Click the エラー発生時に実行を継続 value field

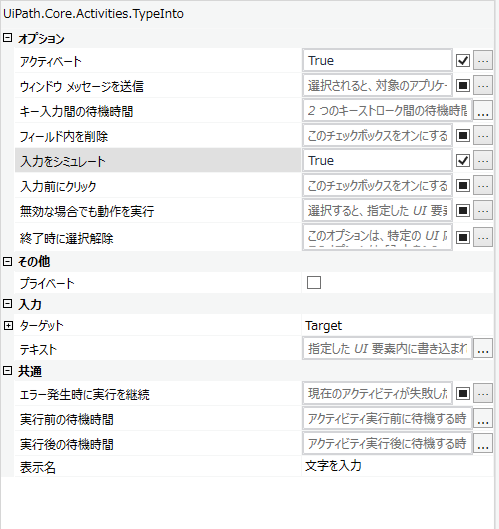pos(377,393)
